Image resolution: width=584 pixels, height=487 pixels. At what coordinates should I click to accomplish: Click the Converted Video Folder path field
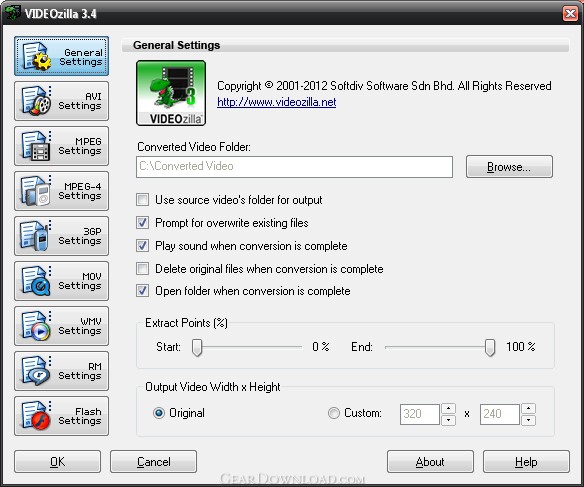(294, 166)
